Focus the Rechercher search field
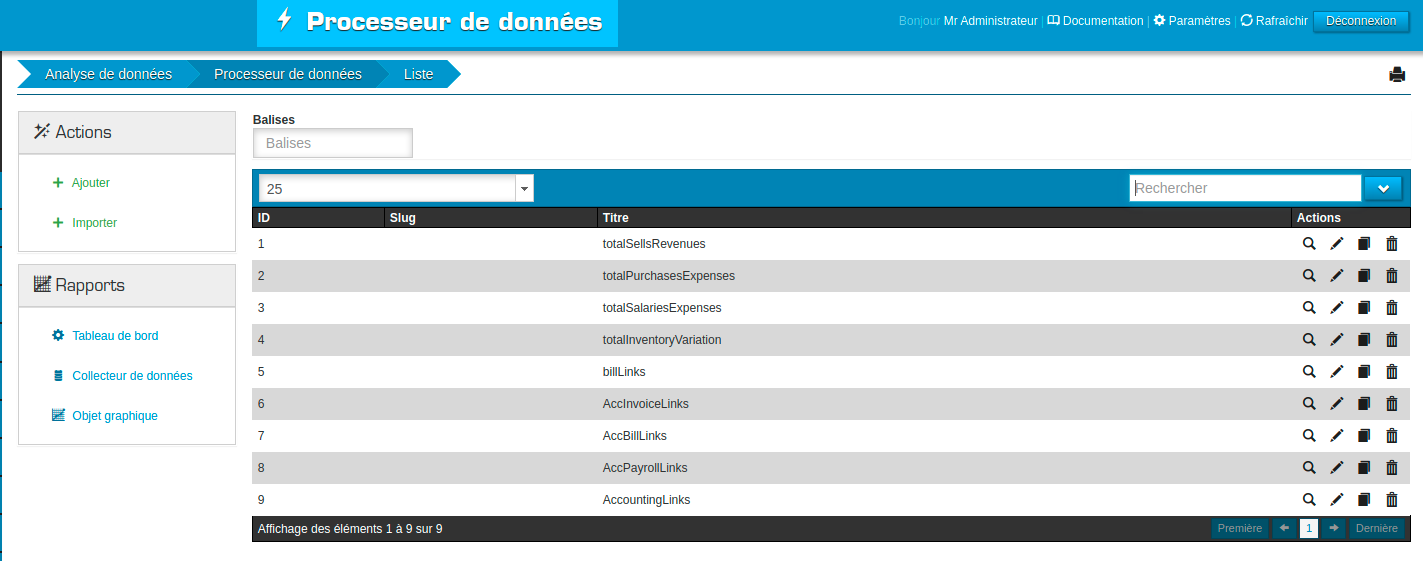Viewport: 1423px width, 561px height. (x=1245, y=188)
